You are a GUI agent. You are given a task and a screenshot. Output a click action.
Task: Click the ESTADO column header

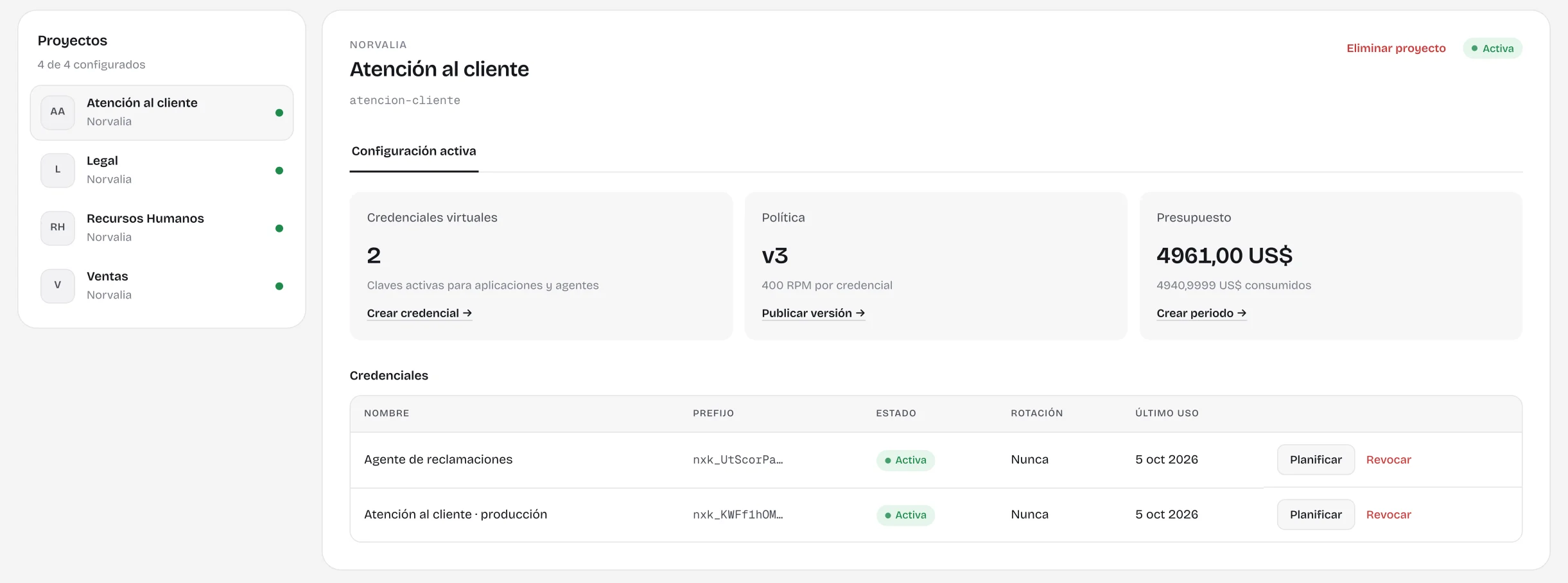896,413
